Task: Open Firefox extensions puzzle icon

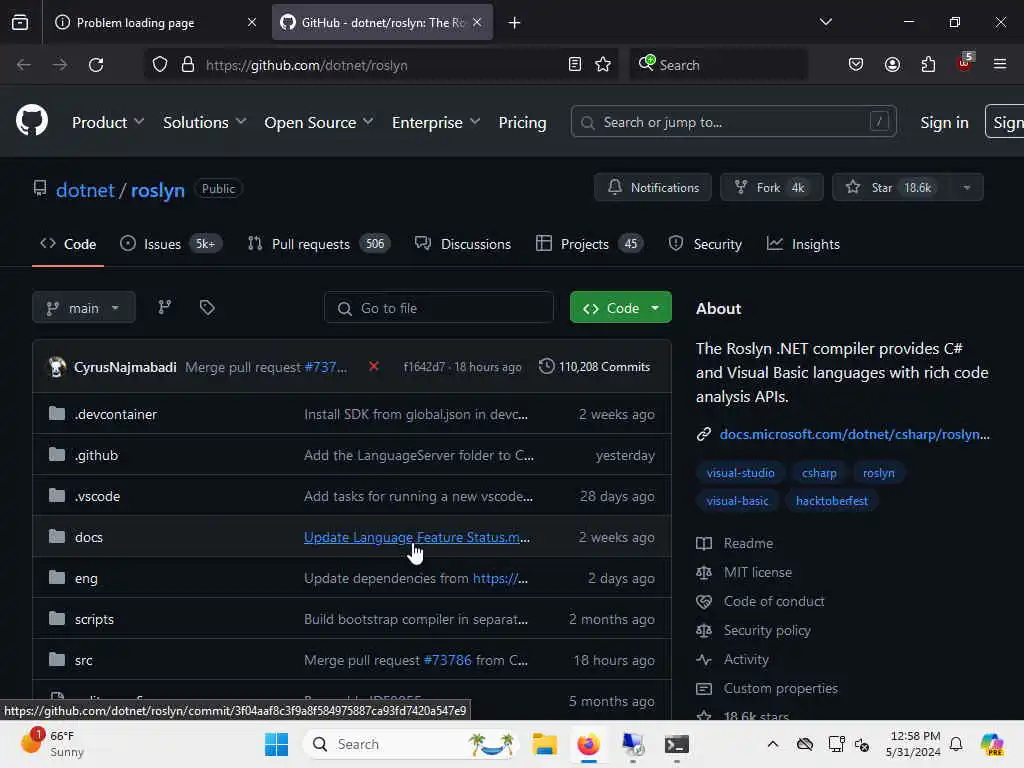Action: pyautogui.click(x=928, y=65)
